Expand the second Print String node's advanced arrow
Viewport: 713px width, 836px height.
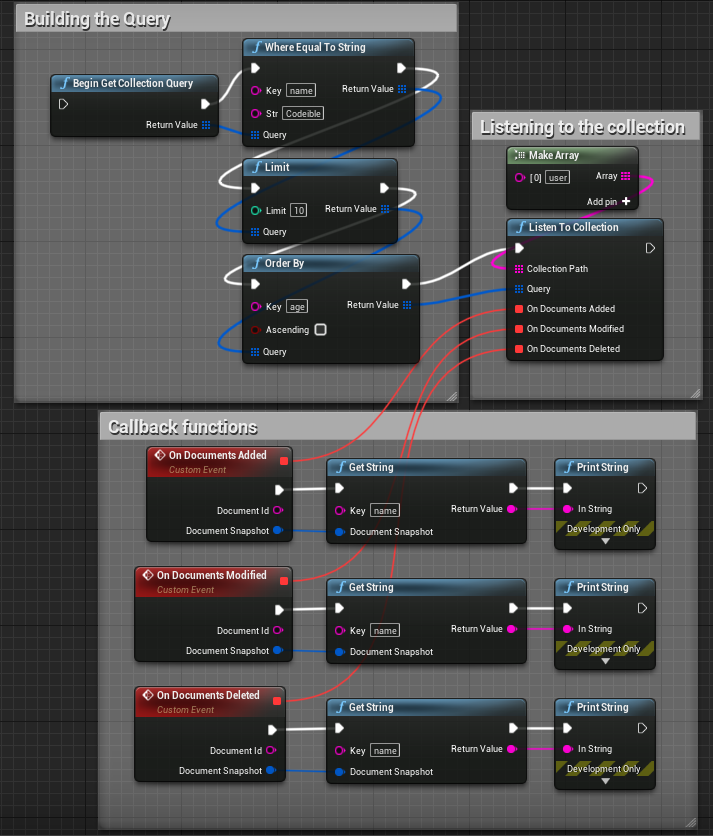click(605, 661)
